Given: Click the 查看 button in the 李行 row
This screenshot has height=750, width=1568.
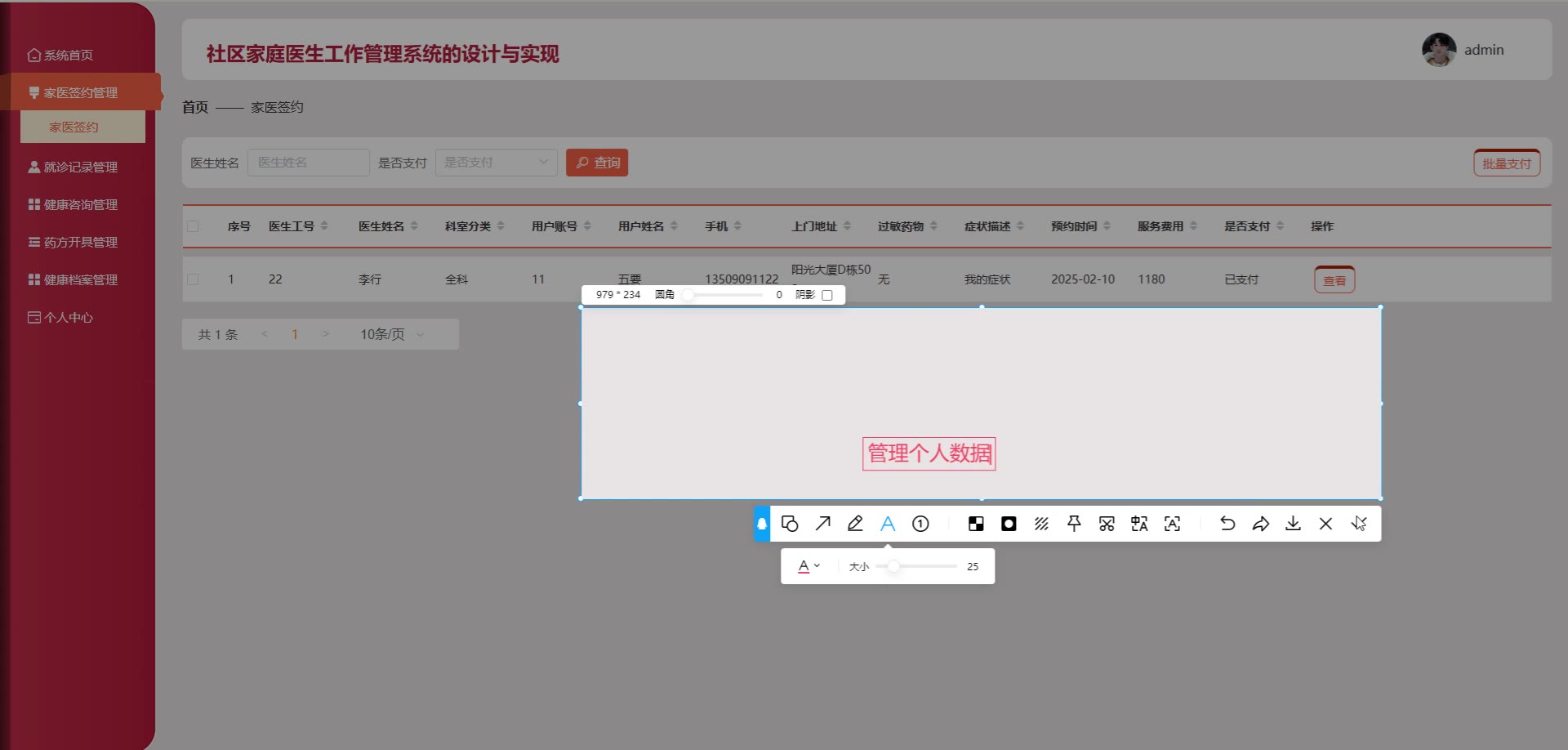Looking at the screenshot, I should [x=1334, y=280].
